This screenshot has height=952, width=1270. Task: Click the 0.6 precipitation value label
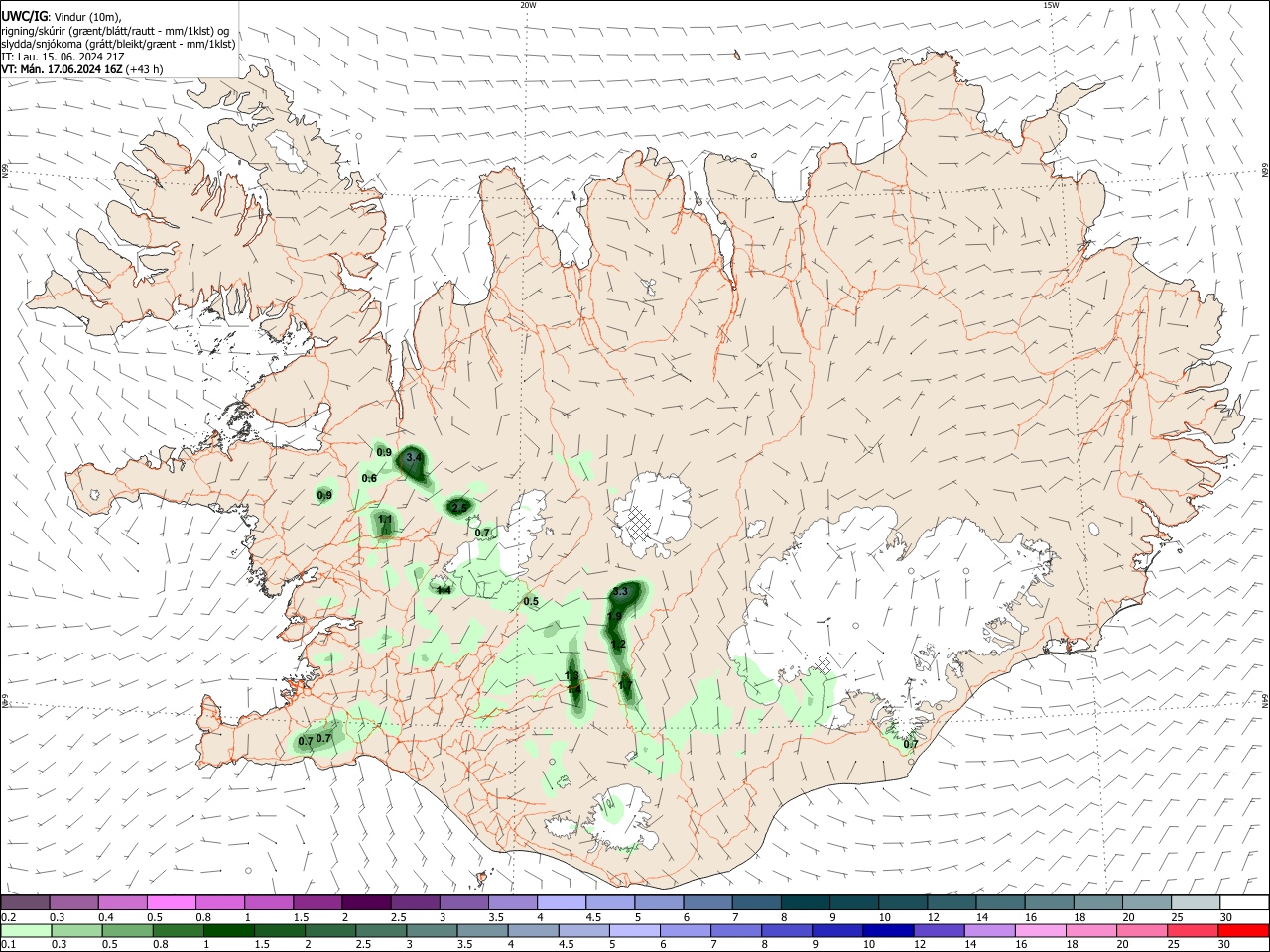[369, 479]
